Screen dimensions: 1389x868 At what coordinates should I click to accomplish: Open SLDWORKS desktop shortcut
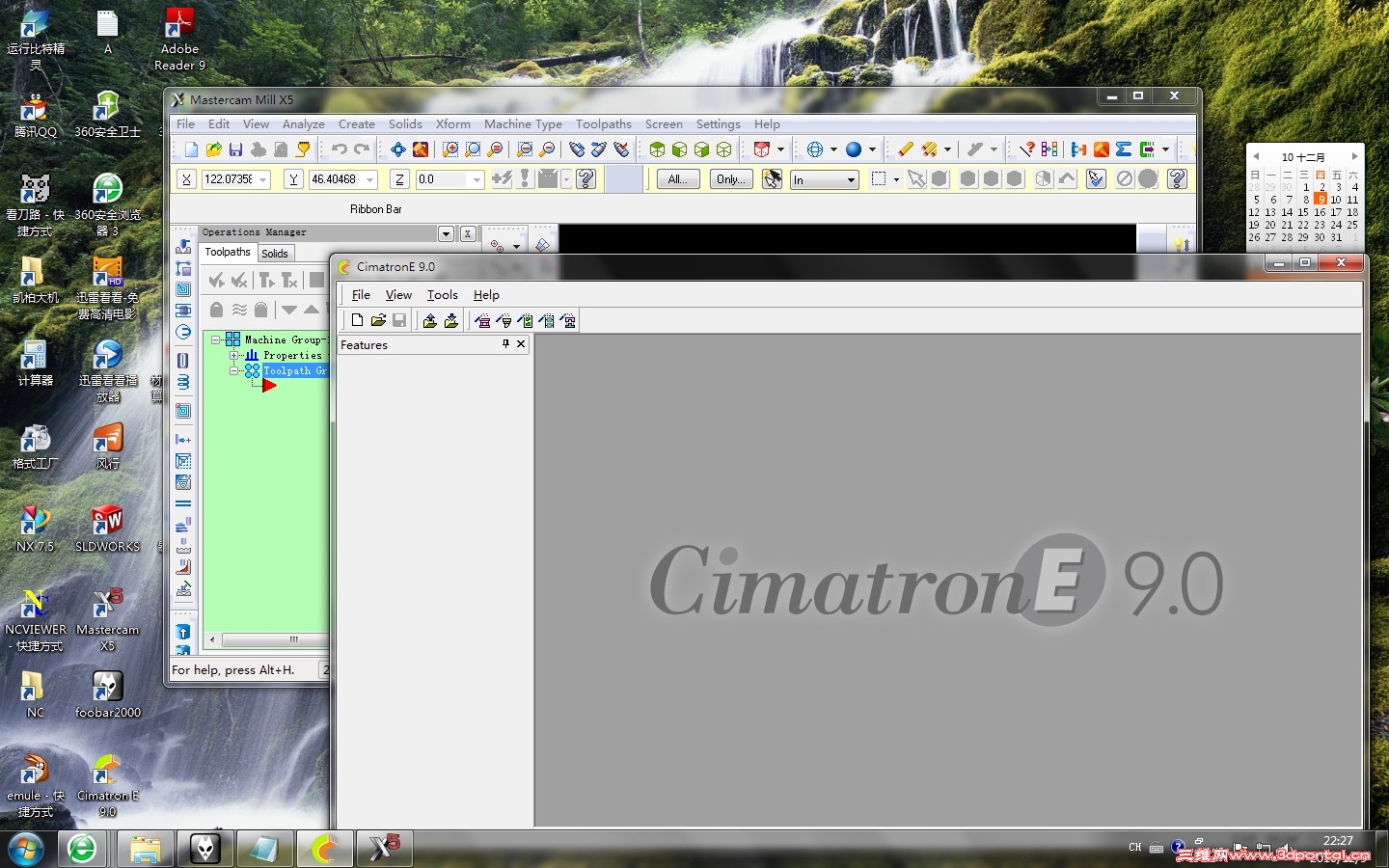(x=107, y=529)
